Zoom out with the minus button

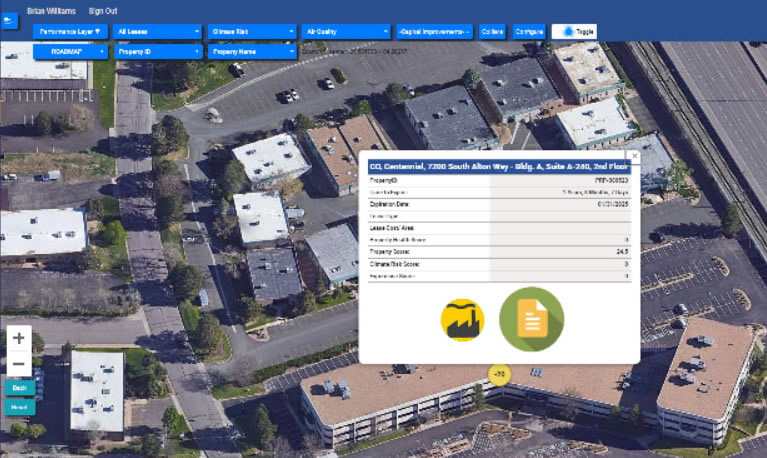click(19, 363)
